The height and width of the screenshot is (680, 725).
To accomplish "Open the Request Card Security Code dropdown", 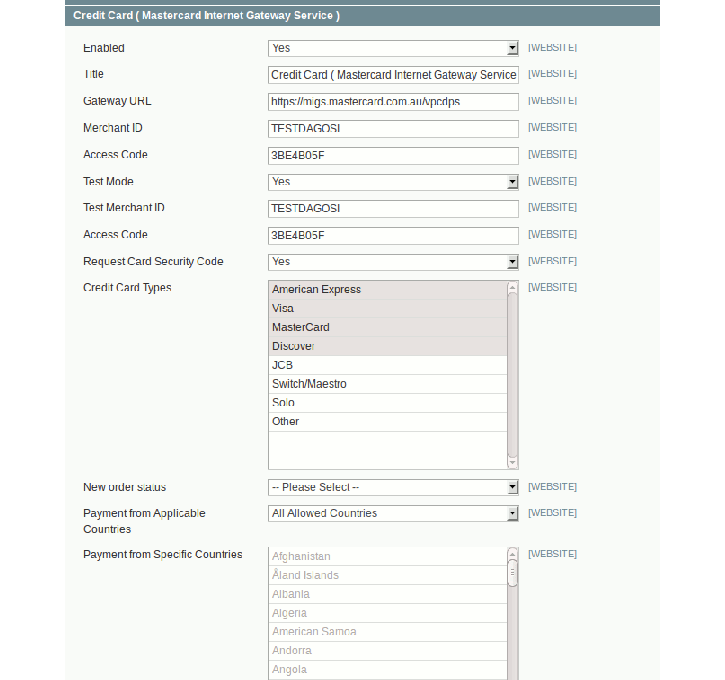I will coord(393,262).
